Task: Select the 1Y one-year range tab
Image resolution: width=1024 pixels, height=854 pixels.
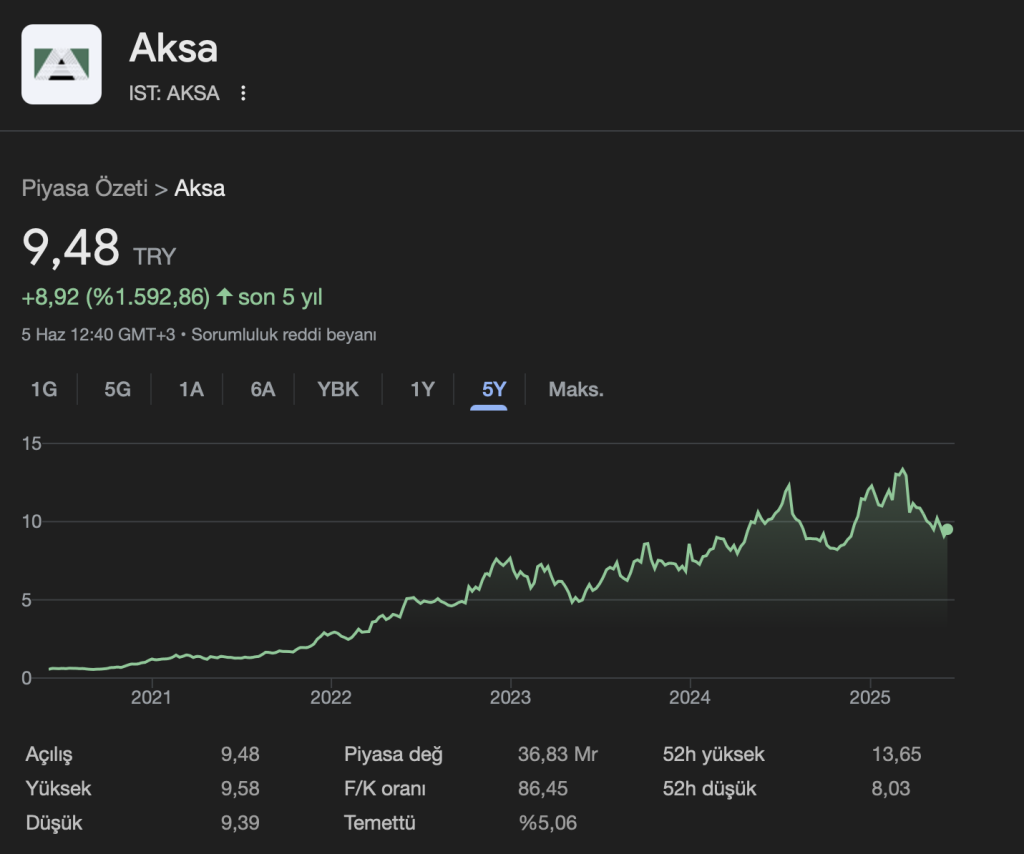Action: pyautogui.click(x=422, y=389)
